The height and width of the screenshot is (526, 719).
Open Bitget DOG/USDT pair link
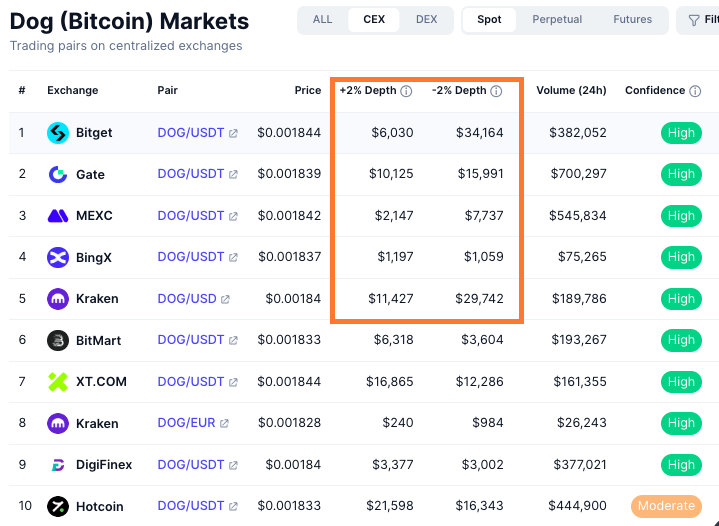[x=191, y=133]
